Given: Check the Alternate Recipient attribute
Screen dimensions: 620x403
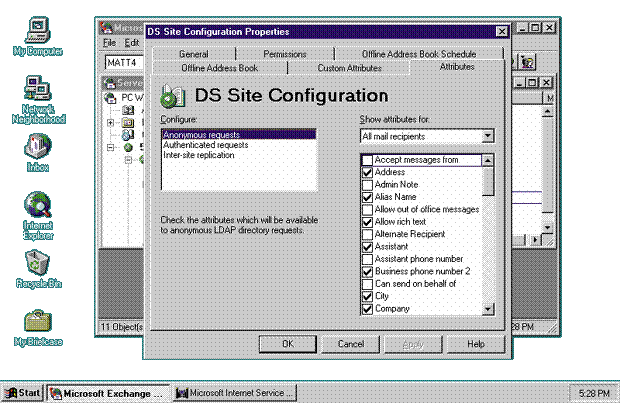Looking at the screenshot, I should pos(367,234).
